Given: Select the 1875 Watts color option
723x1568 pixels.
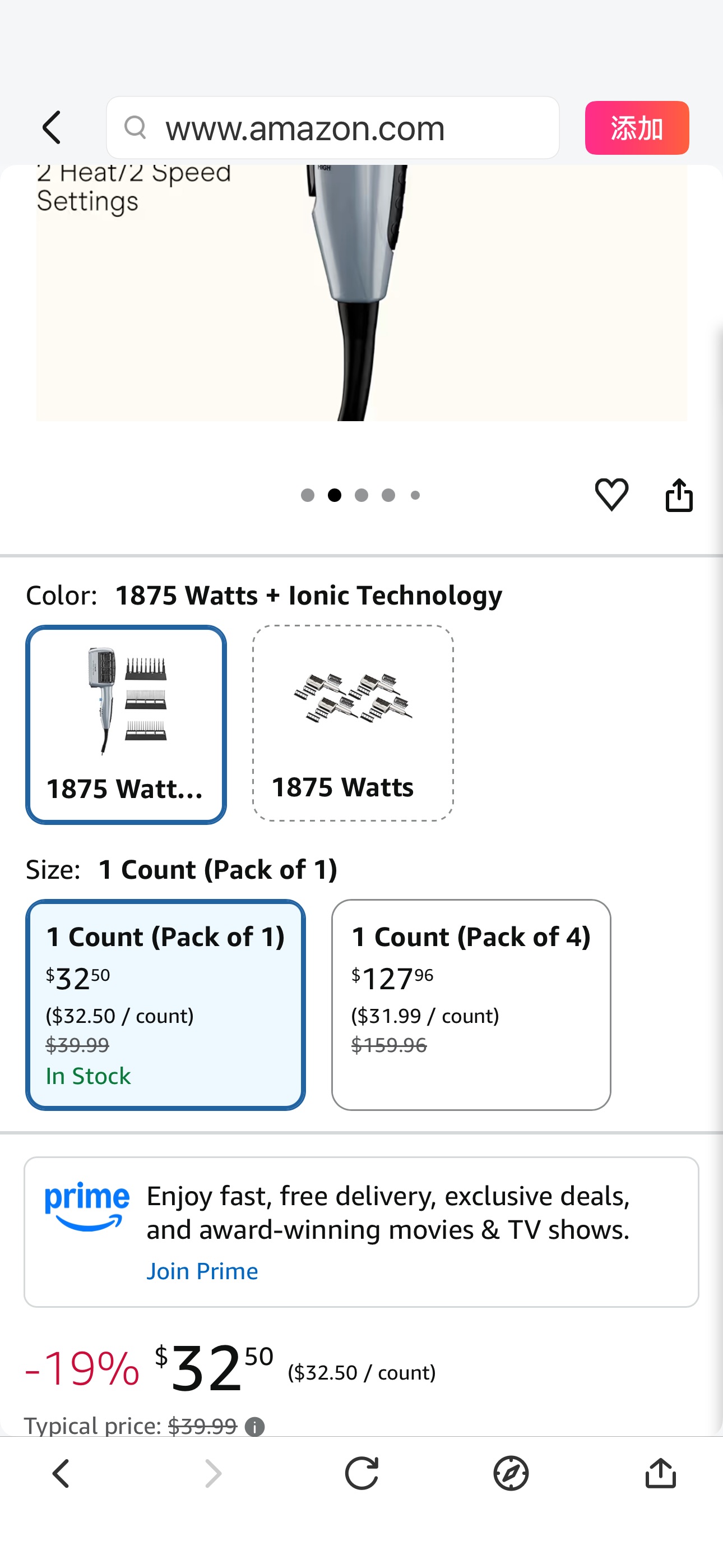Looking at the screenshot, I should [x=353, y=723].
